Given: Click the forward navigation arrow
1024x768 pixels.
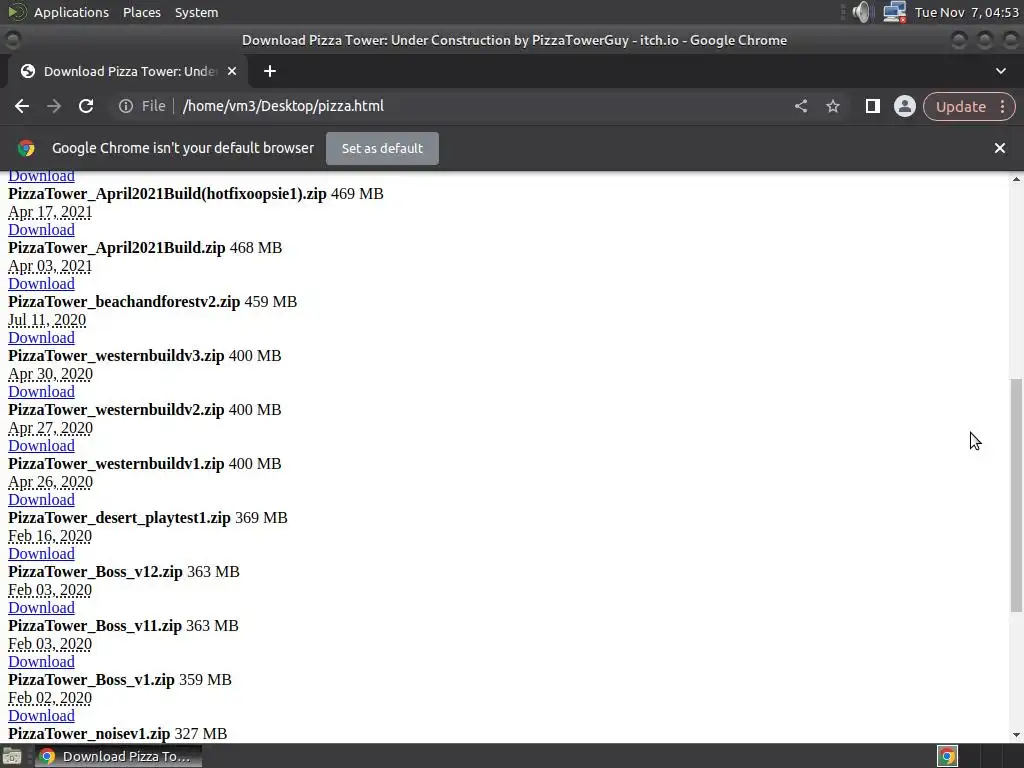Looking at the screenshot, I should [54, 106].
